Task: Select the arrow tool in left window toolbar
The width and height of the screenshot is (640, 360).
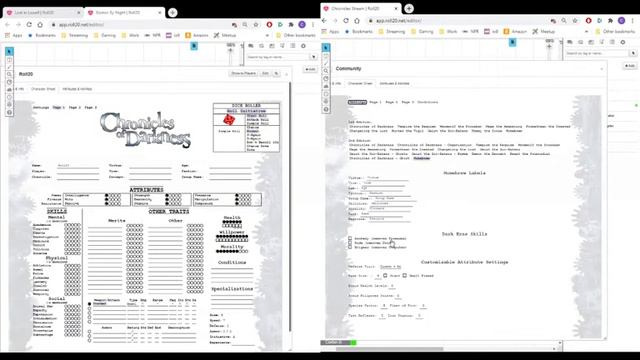Action: tap(9, 51)
